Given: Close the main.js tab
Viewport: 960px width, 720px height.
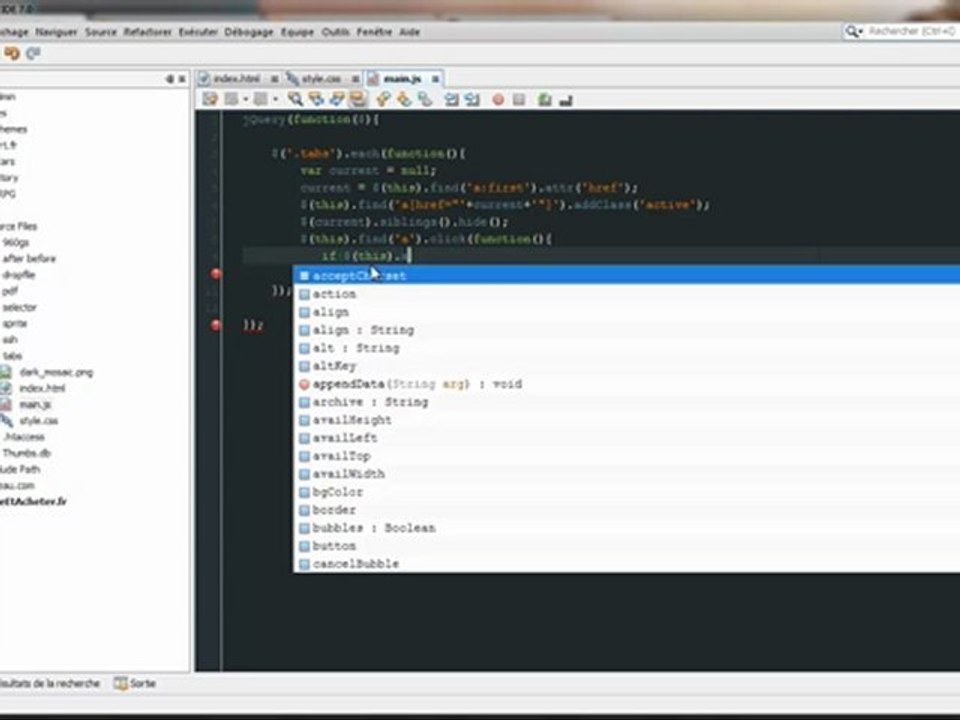Looking at the screenshot, I should tap(435, 79).
